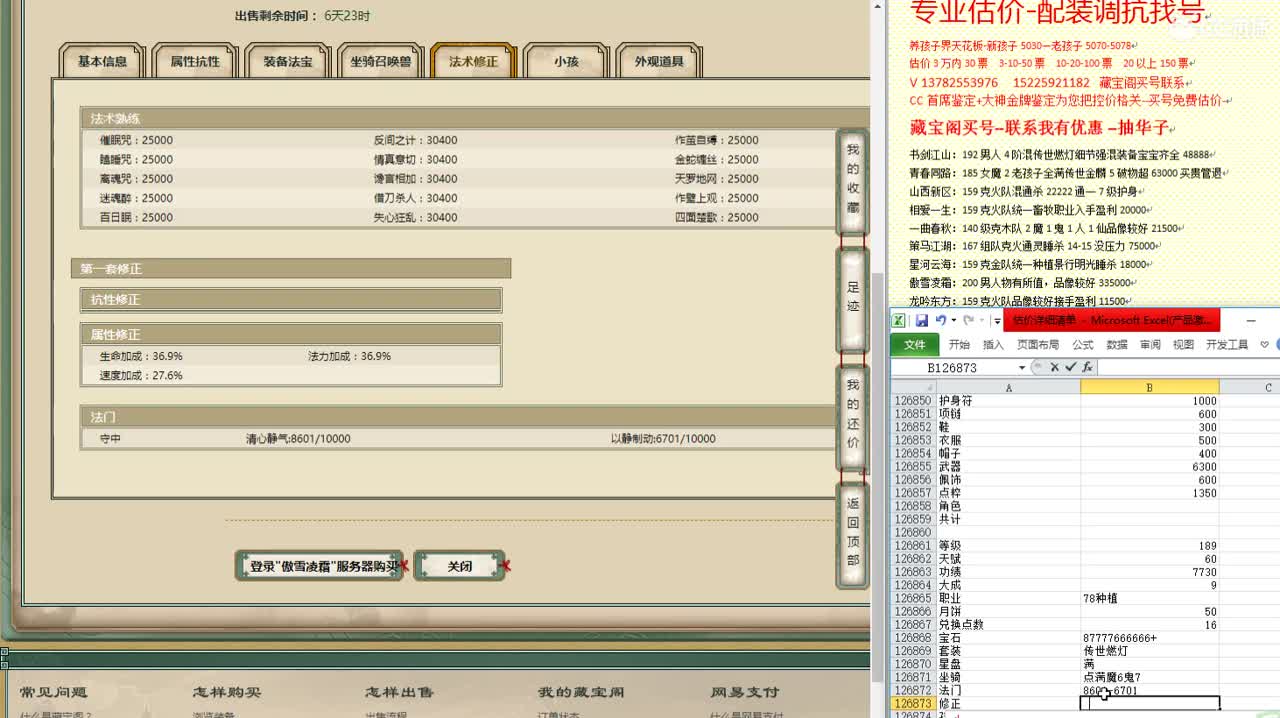Image resolution: width=1280 pixels, height=718 pixels.
Task: Click the value 7730 in column B
Action: 1149,572
